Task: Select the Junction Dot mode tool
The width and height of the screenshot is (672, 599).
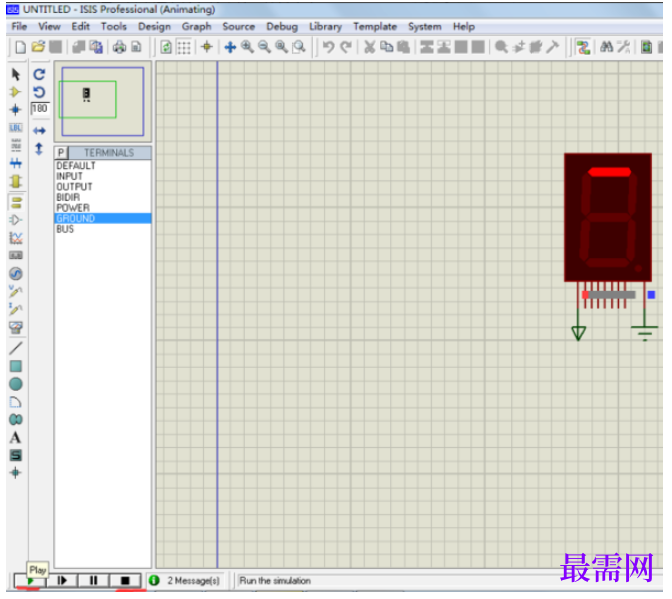Action: [16, 110]
